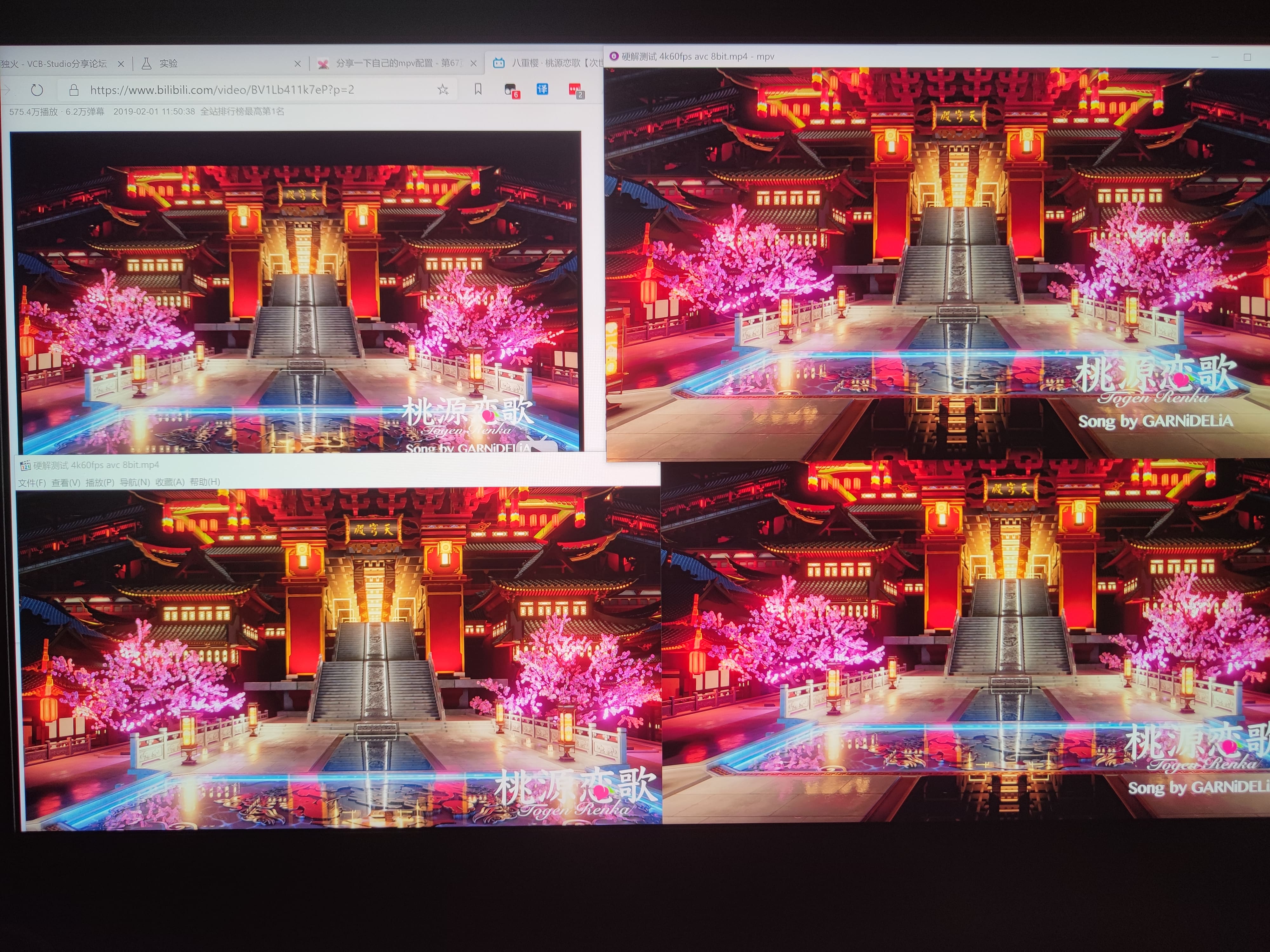1270x952 pixels.
Task: Open the 文件(F) menu in MPC
Action: click(32, 483)
